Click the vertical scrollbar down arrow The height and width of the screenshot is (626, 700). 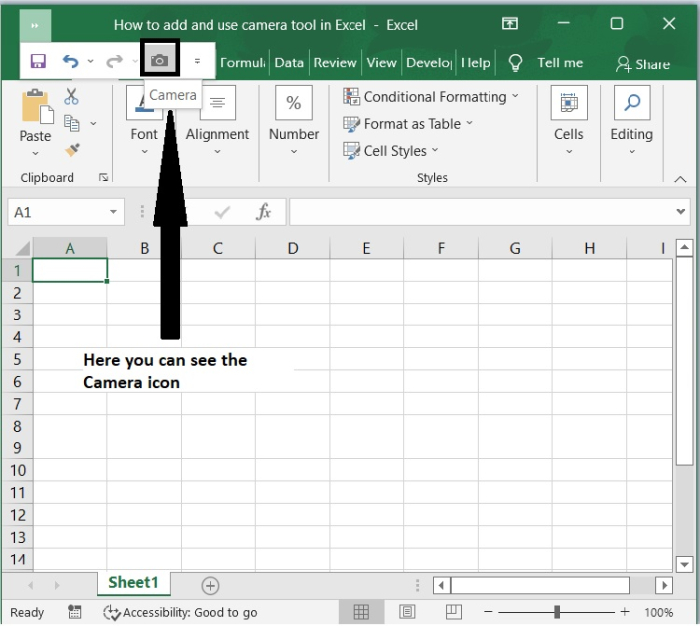coord(684,564)
